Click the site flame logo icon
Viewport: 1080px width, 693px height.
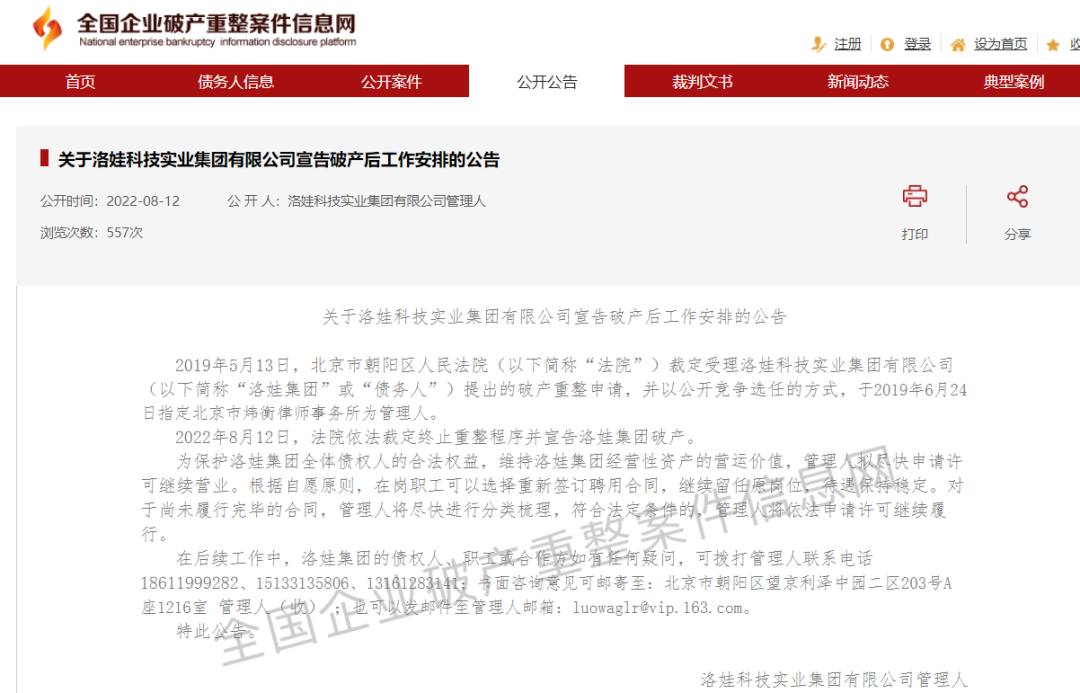click(48, 28)
